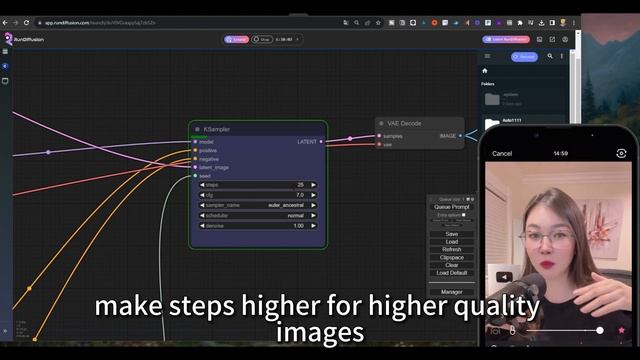Go back in browser history
The height and width of the screenshot is (360, 640).
click(5, 23)
